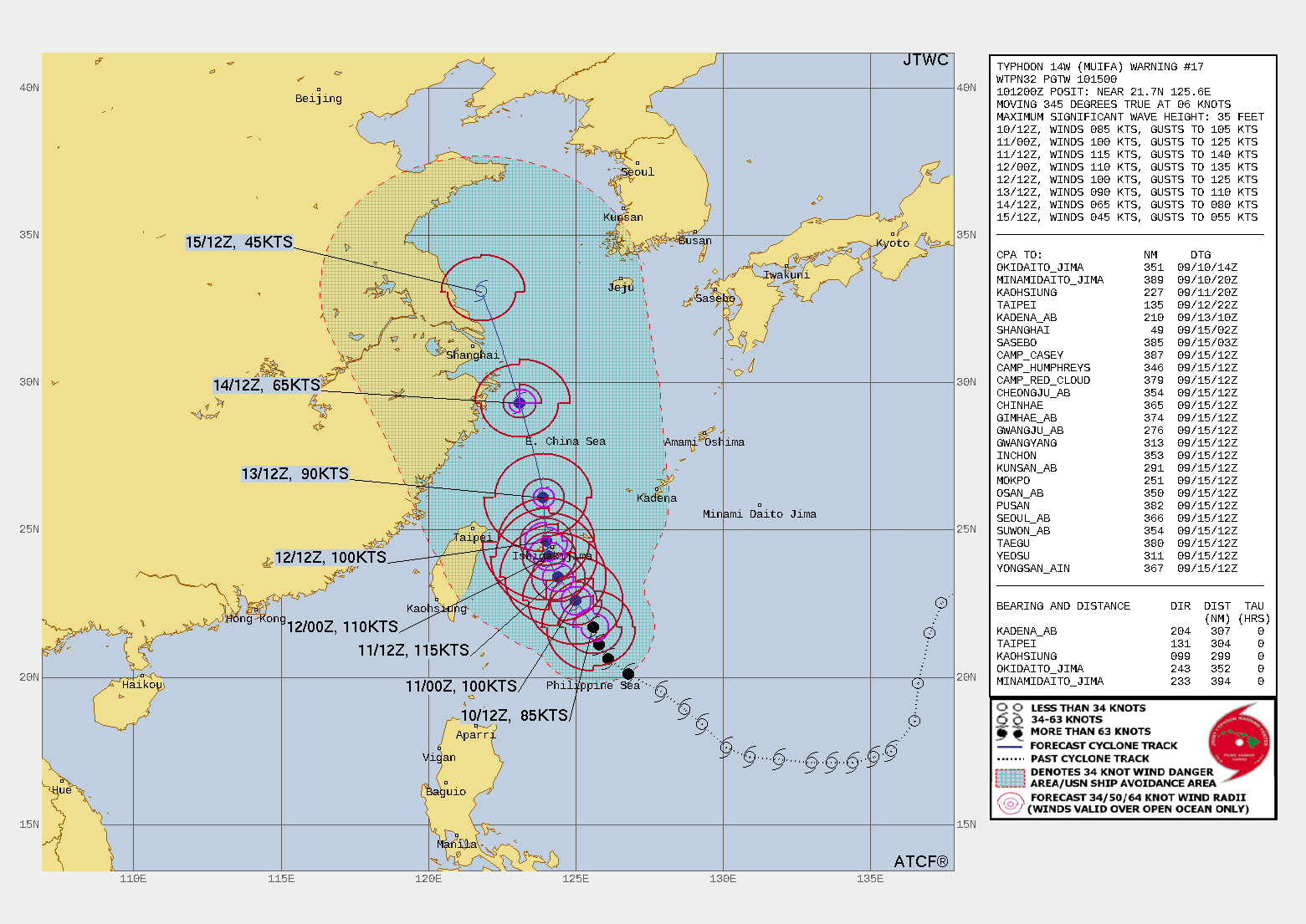Select 'TYPHOON 14W (MUIFA) WARNING #17' header line
Screen dimensions: 1306x924
(1100, 67)
